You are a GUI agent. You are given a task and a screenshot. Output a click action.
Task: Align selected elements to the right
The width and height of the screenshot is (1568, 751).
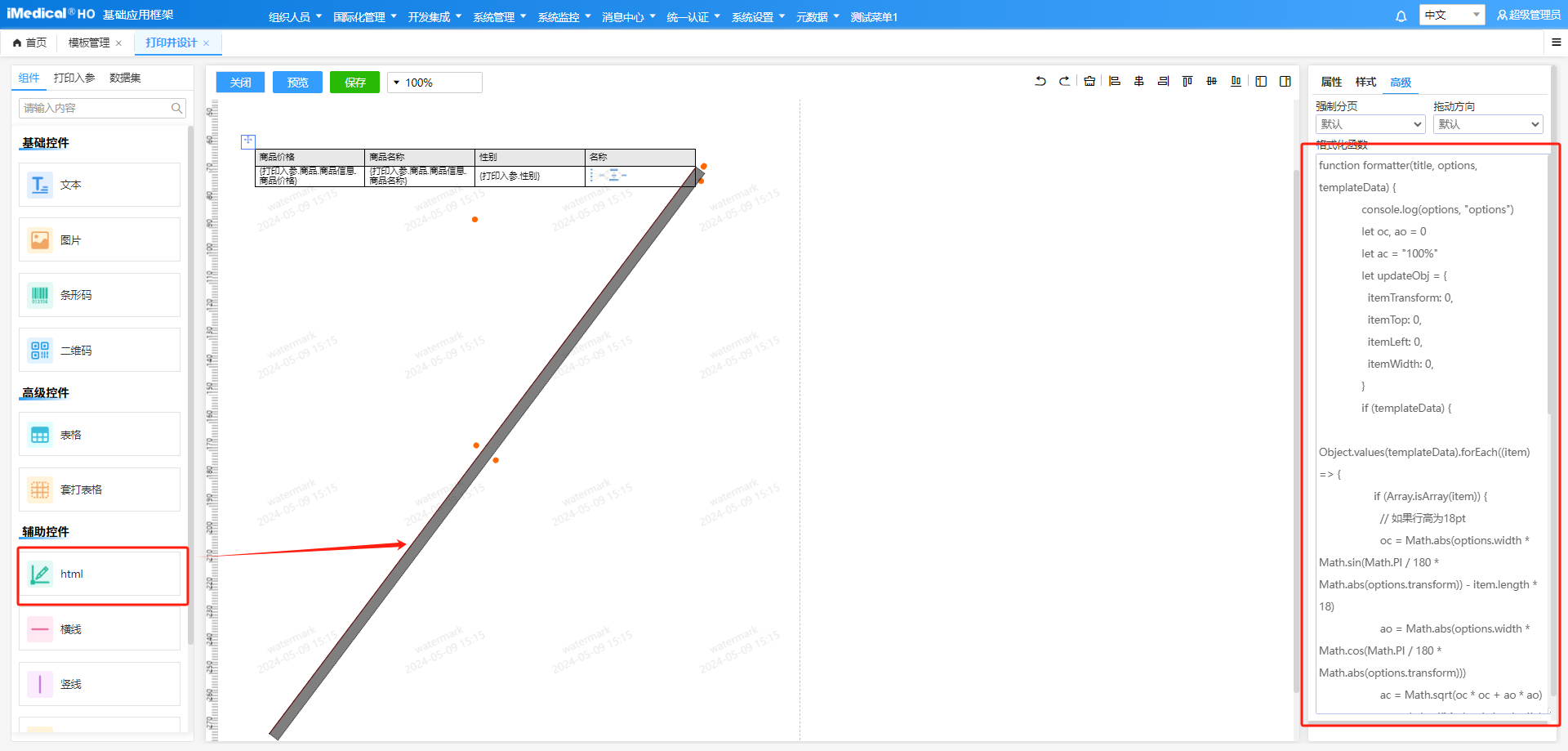(x=1163, y=82)
